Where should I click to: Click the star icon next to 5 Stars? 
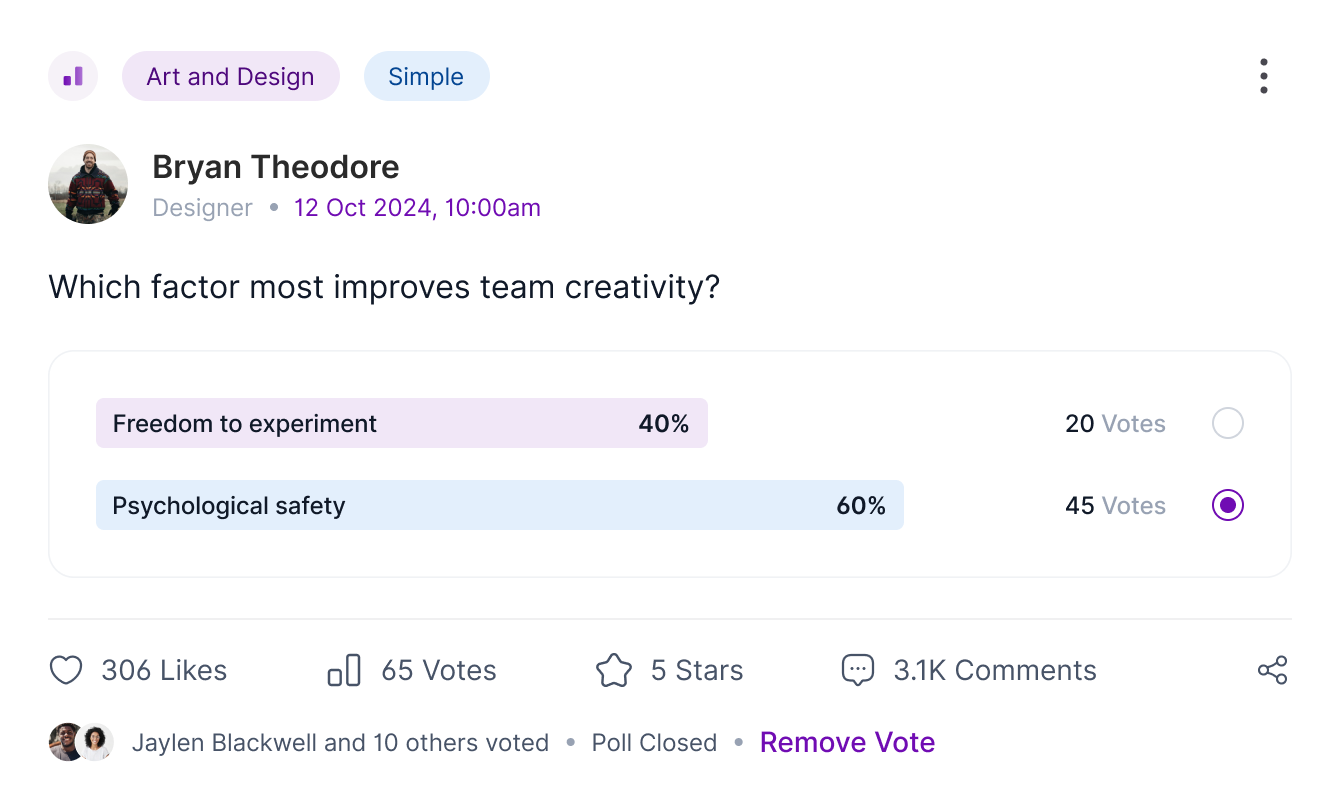(x=614, y=670)
